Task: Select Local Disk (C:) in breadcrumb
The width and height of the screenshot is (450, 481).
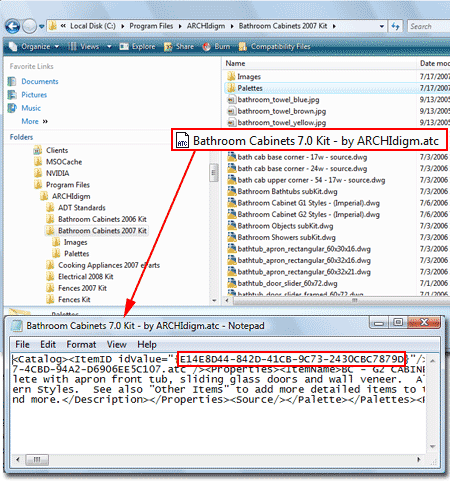Action: (x=93, y=26)
